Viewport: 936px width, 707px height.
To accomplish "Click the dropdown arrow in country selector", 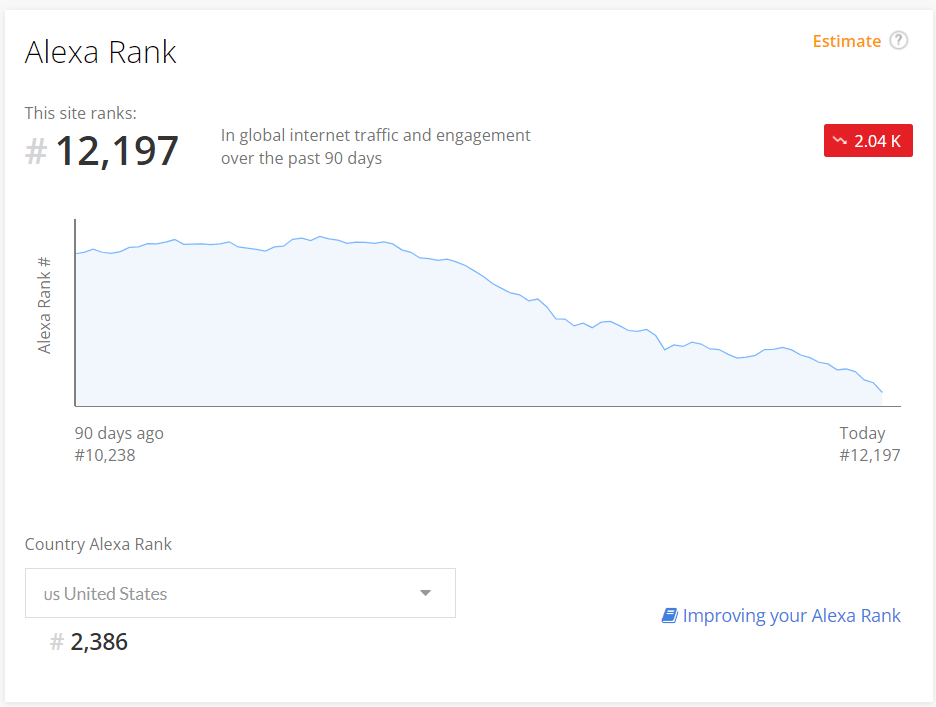I will [425, 593].
